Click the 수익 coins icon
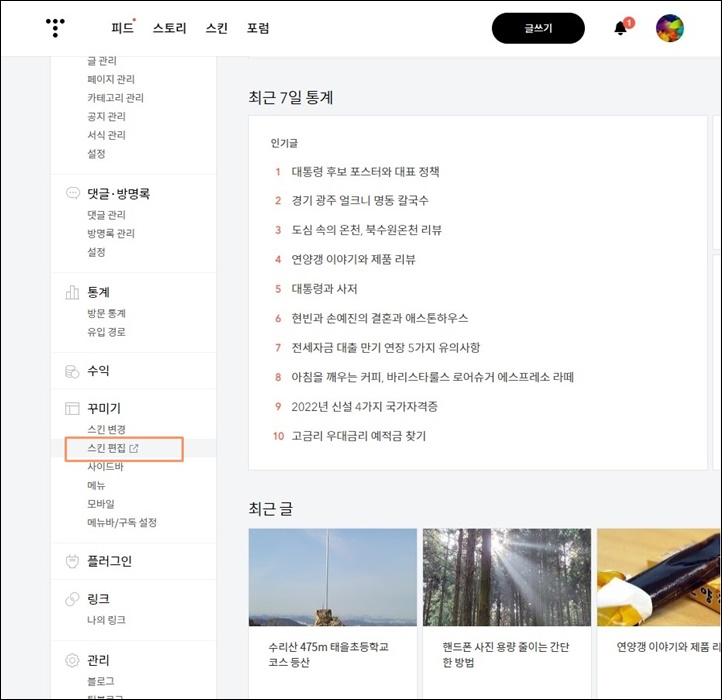This screenshot has height=700, width=722. click(x=72, y=371)
